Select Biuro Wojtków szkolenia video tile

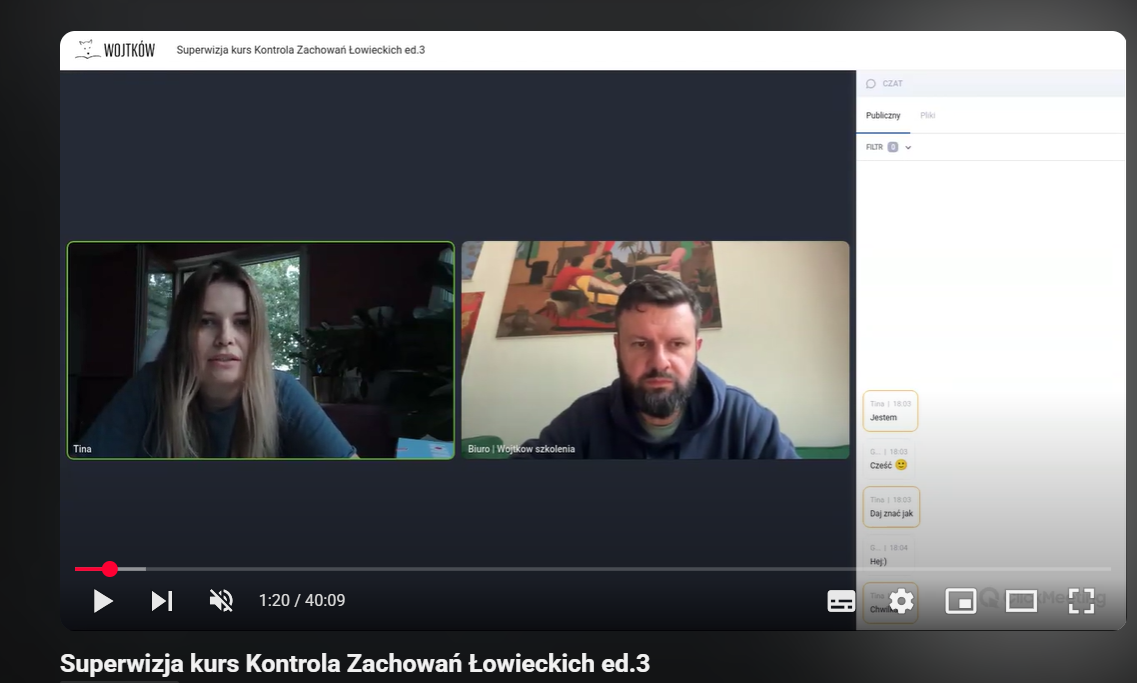pyautogui.click(x=655, y=350)
